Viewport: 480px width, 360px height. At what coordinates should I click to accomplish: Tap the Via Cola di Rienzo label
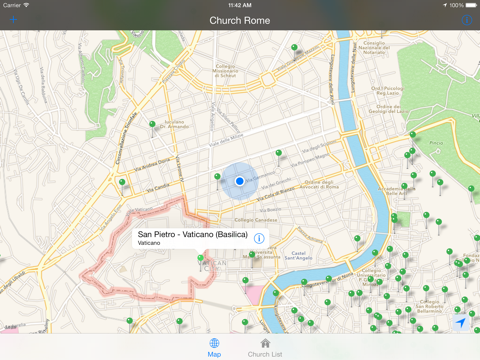276,195
